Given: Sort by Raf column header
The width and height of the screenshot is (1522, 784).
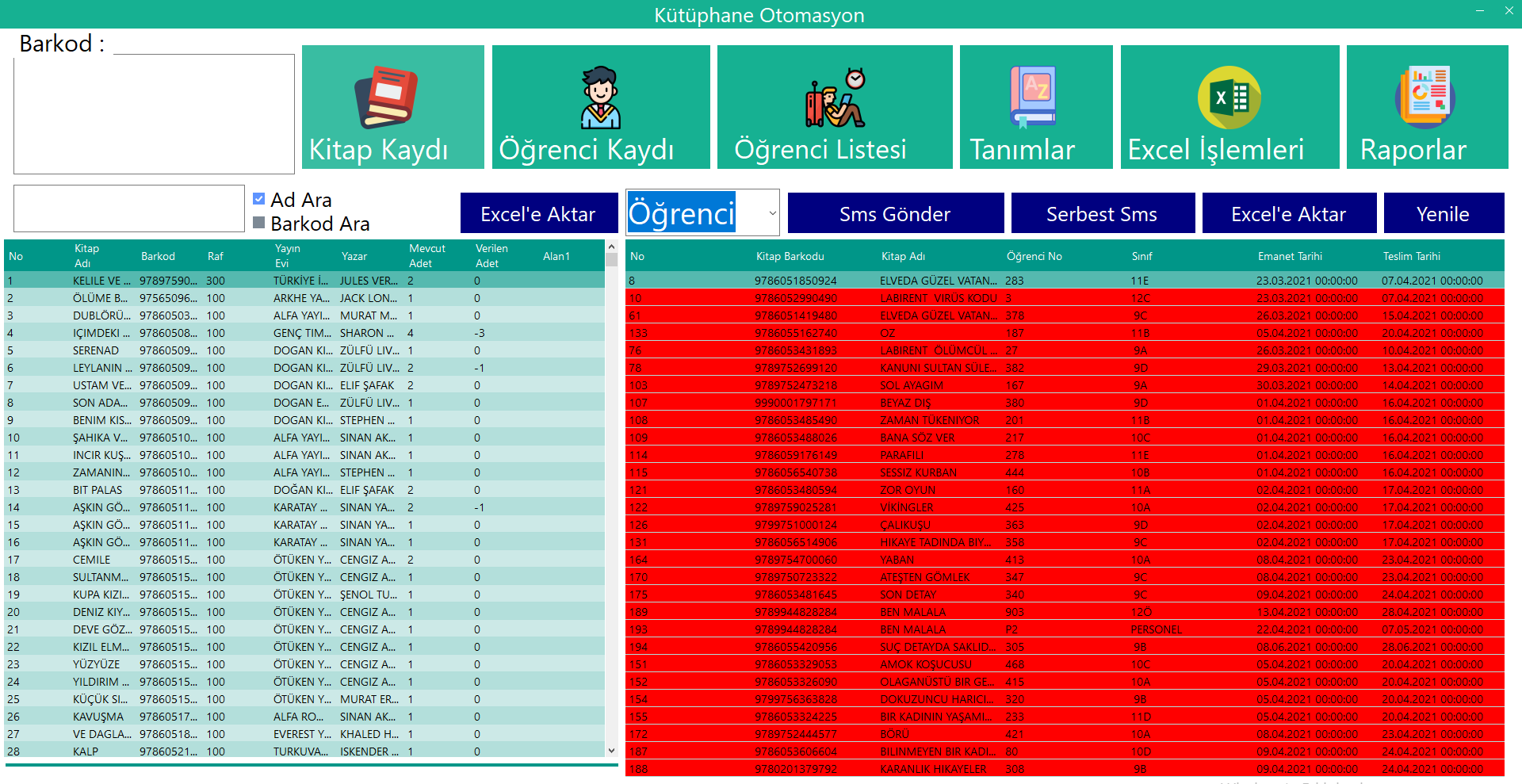Looking at the screenshot, I should (215, 256).
